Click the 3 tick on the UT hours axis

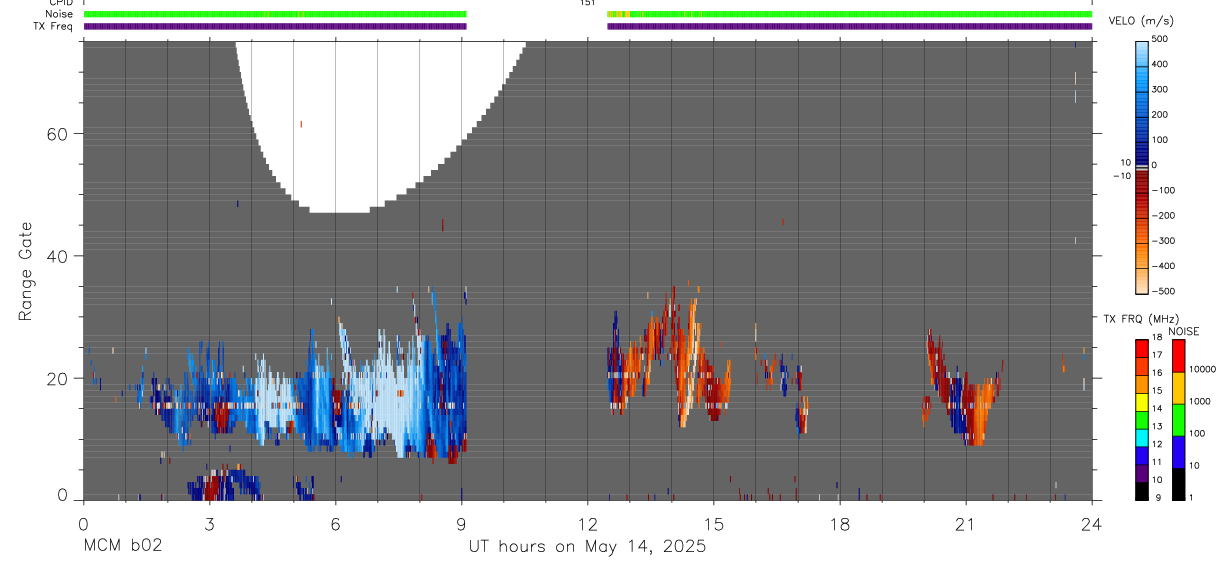pos(209,524)
